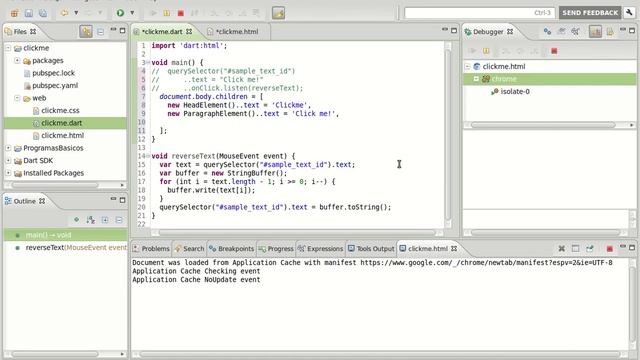Click the Files panel horizontal scrollbar

pyautogui.click(x=55, y=185)
